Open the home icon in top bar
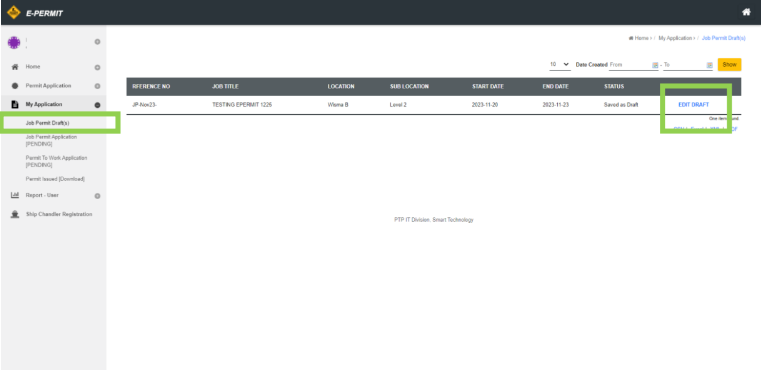The height and width of the screenshot is (370, 761). coord(746,13)
